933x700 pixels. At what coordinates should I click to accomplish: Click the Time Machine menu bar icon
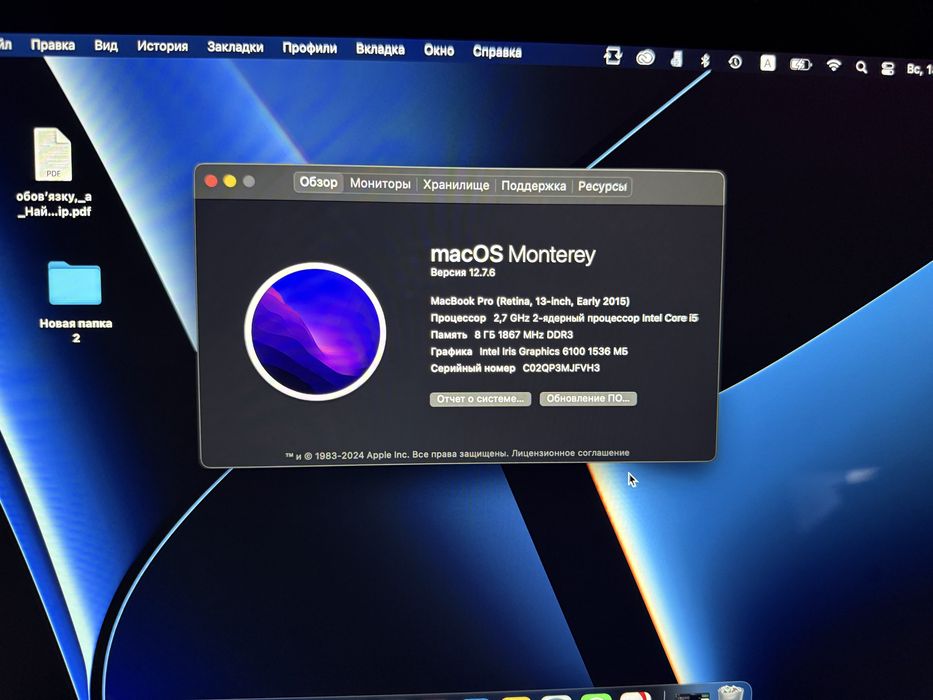735,61
